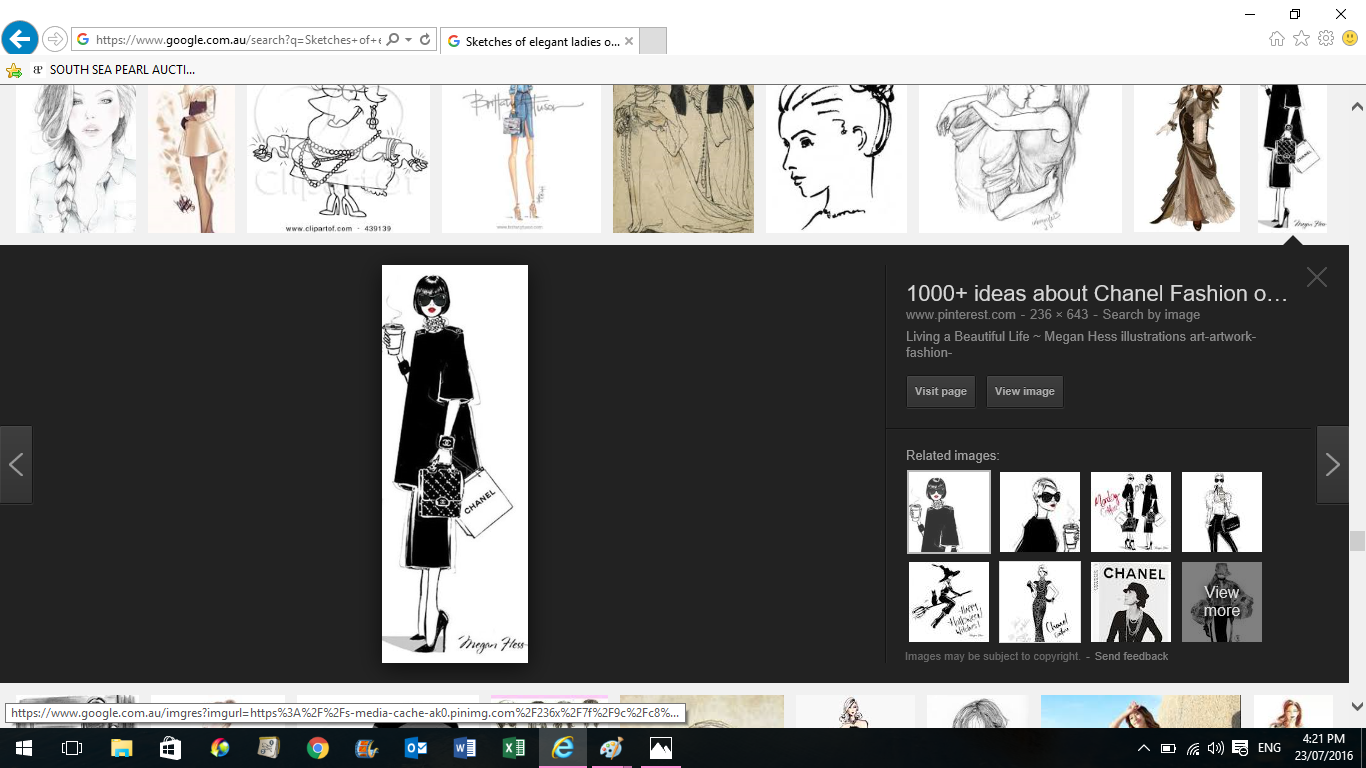Open a new blank tab

652,41
